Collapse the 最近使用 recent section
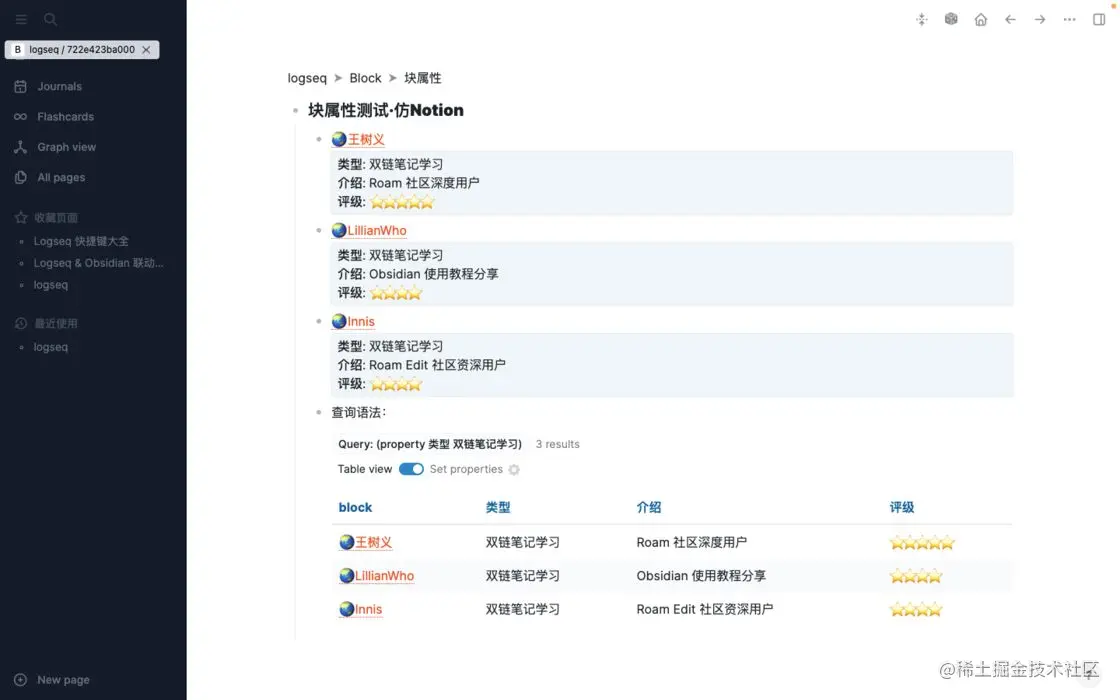 pyautogui.click(x=56, y=324)
